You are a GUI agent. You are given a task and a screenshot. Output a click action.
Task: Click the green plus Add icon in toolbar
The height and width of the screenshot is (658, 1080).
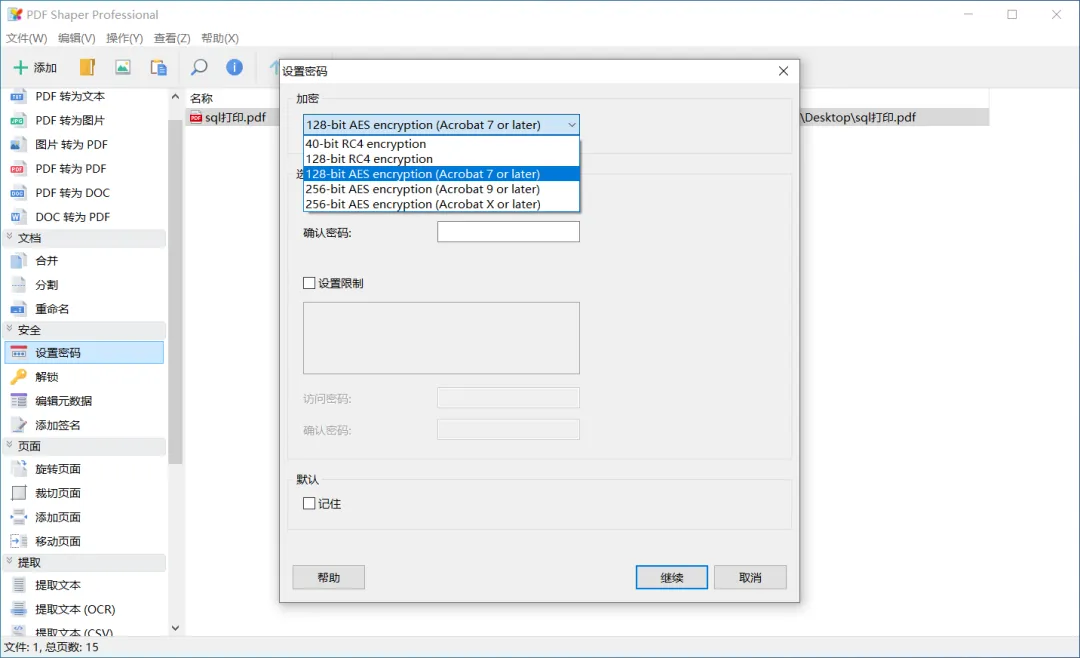click(21, 68)
